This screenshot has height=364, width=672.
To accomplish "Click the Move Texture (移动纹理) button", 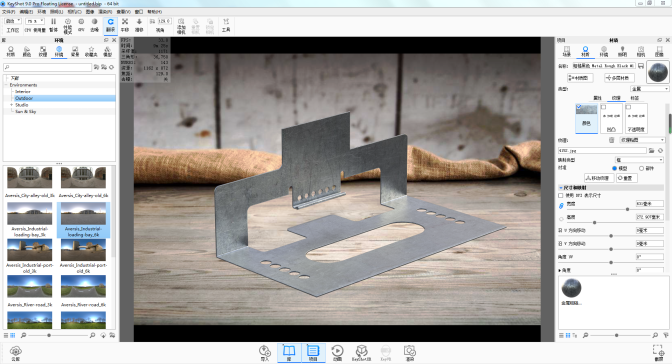I will coord(599,178).
